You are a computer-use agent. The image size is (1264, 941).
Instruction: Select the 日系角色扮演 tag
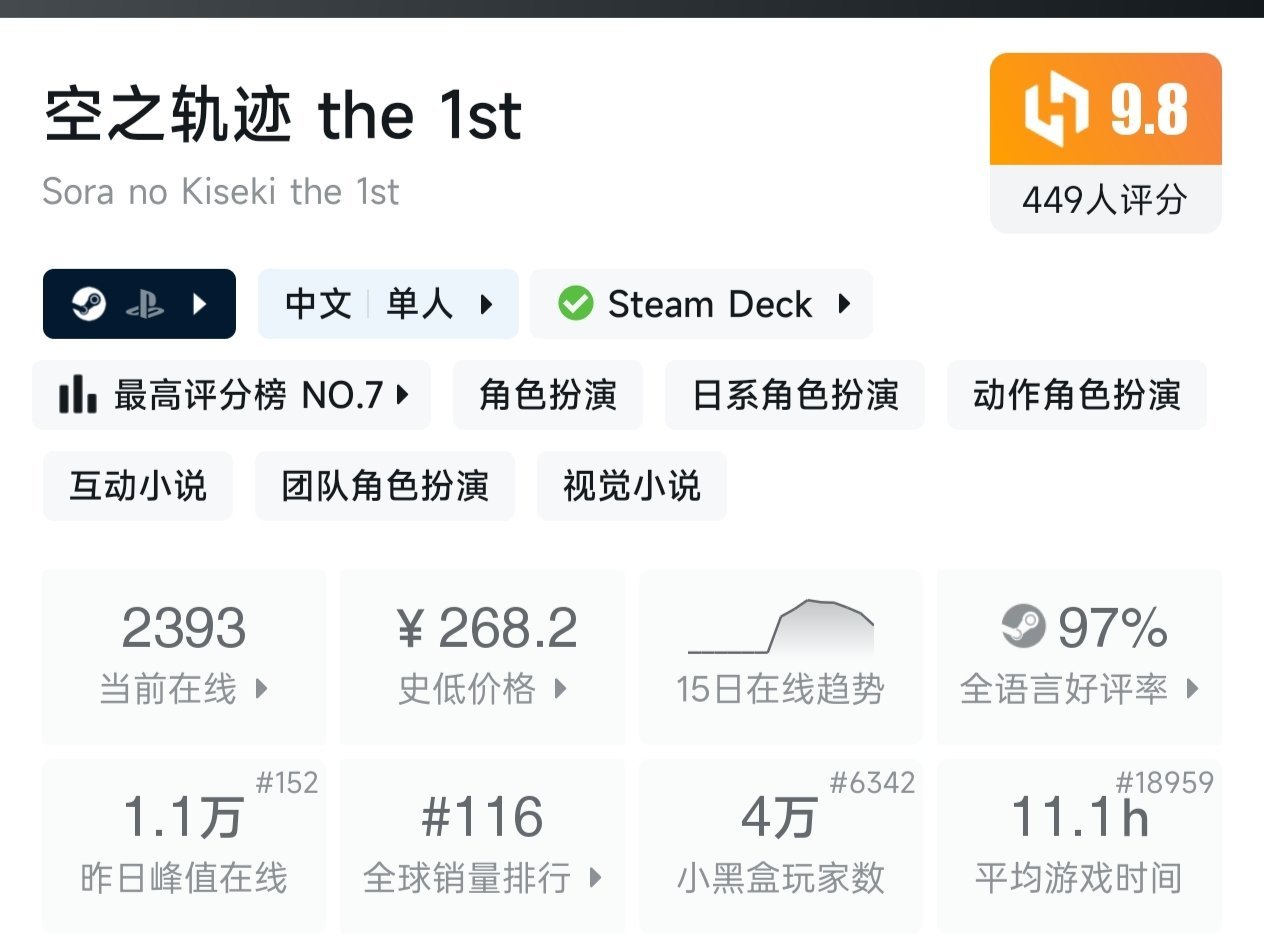795,396
